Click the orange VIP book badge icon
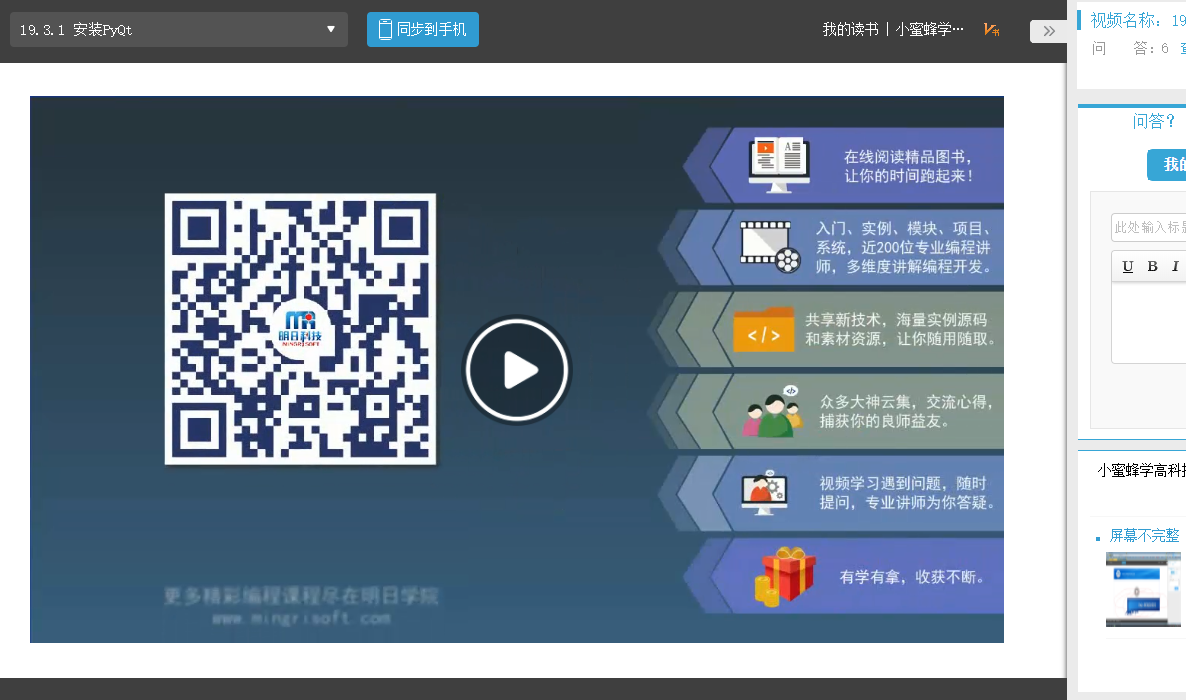 [x=992, y=30]
